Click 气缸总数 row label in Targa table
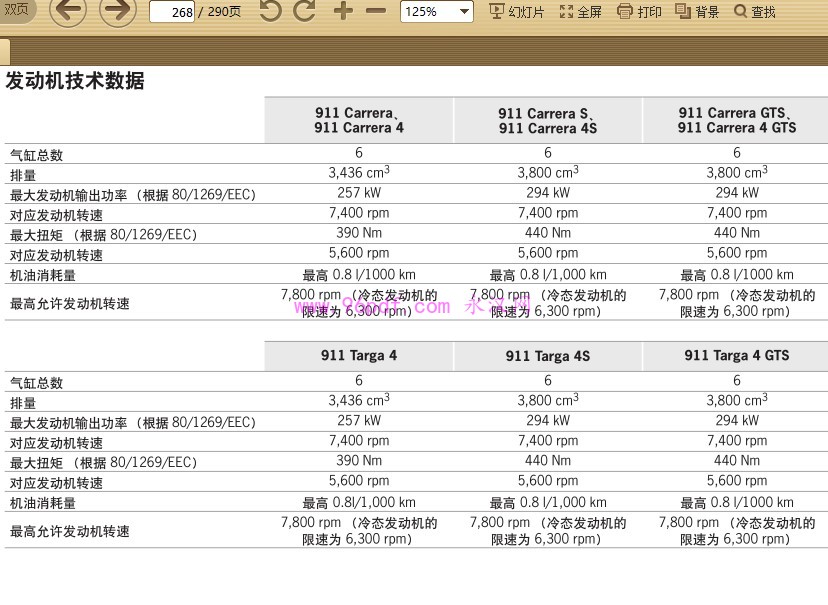828x605 pixels. [36, 383]
